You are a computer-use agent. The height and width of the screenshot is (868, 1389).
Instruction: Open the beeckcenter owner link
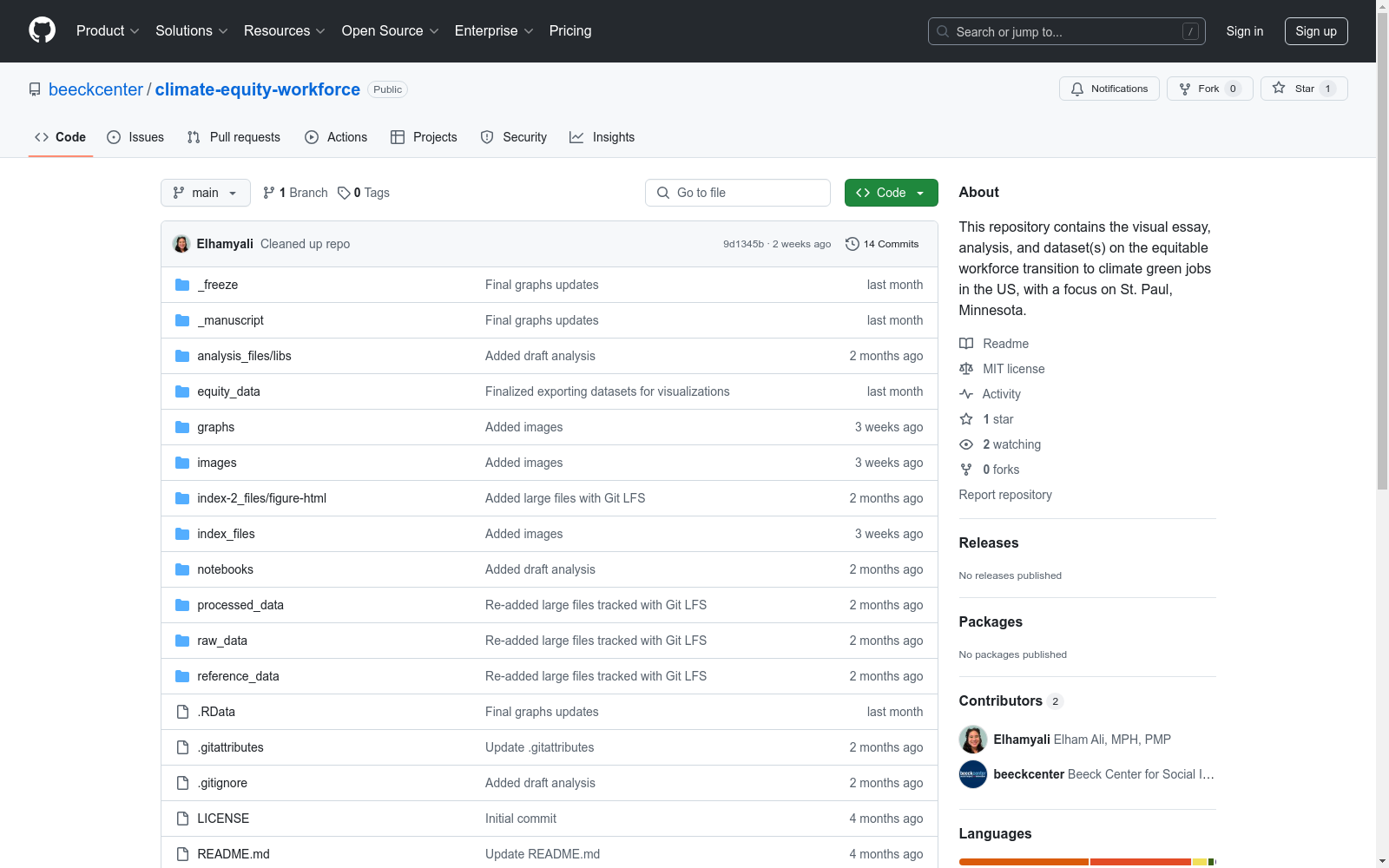point(95,89)
